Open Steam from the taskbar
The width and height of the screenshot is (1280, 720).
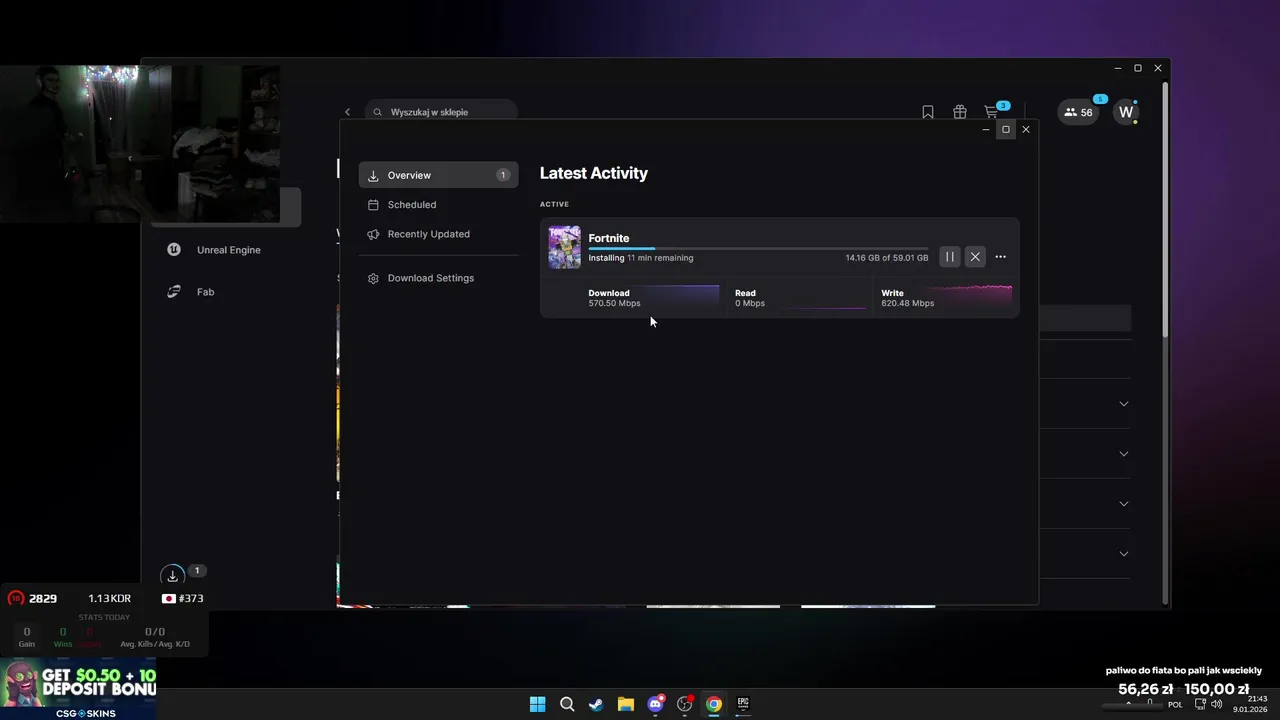596,704
